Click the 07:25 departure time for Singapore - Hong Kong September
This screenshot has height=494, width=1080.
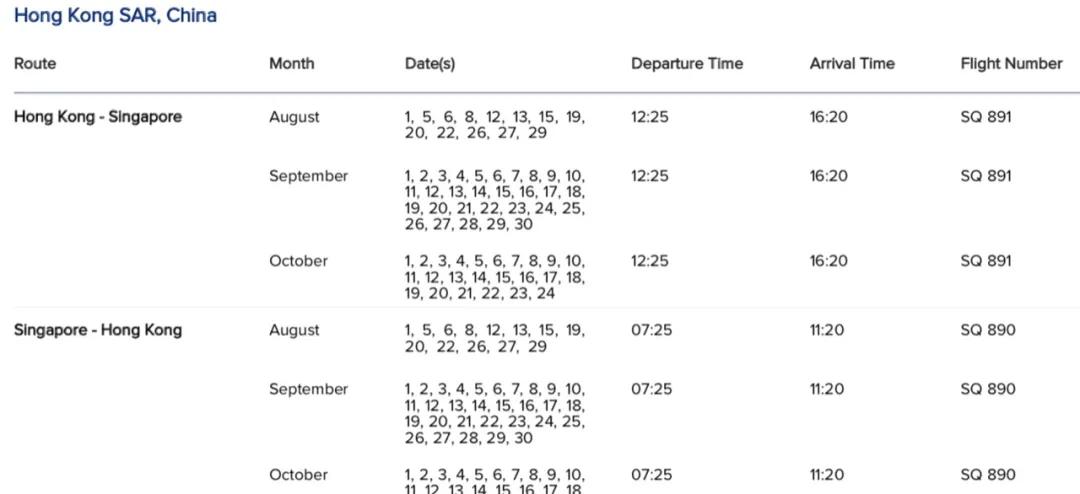pos(651,389)
